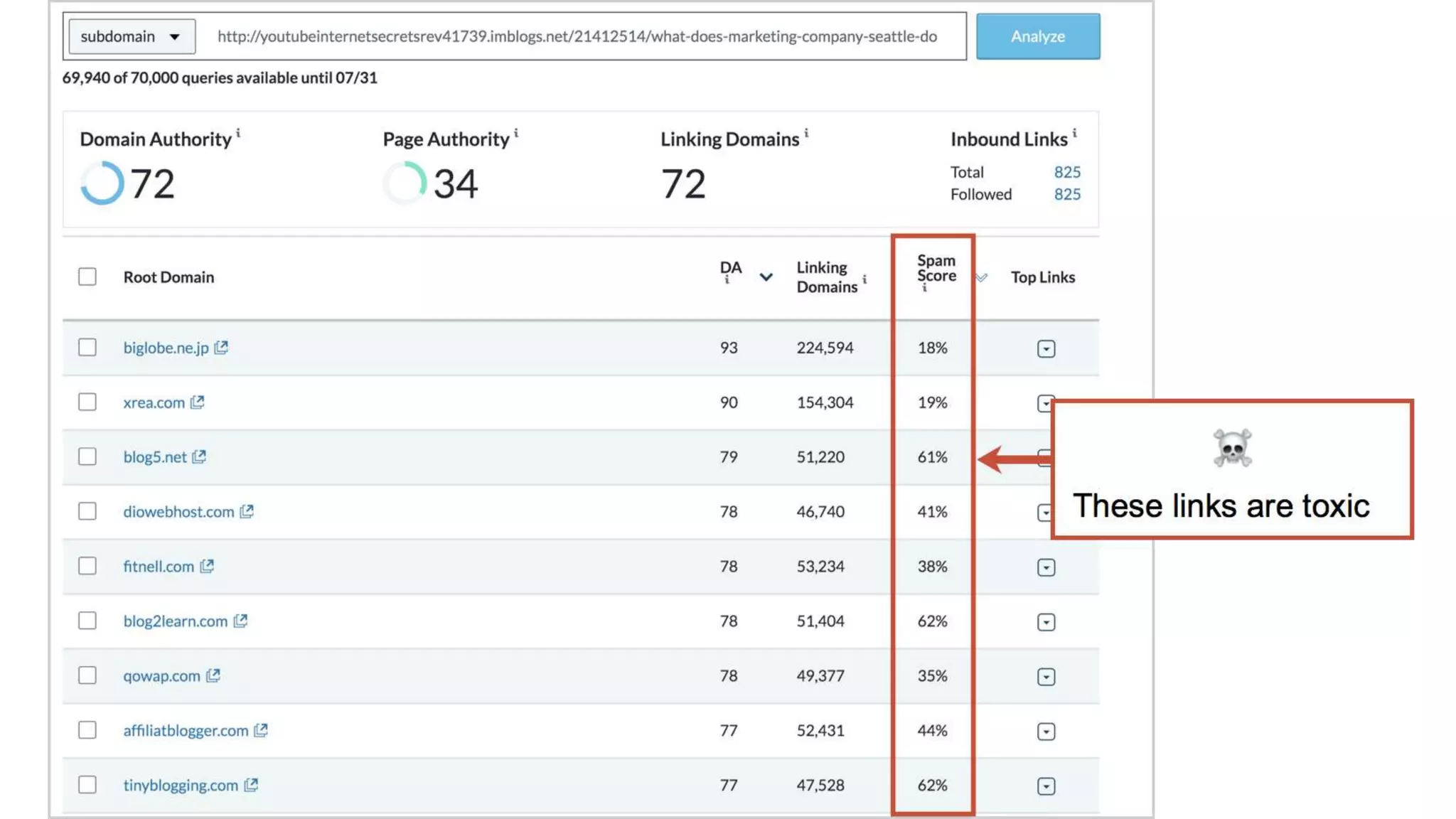Open fitnell.com external link icon
This screenshot has width=1456, height=819.
207,566
